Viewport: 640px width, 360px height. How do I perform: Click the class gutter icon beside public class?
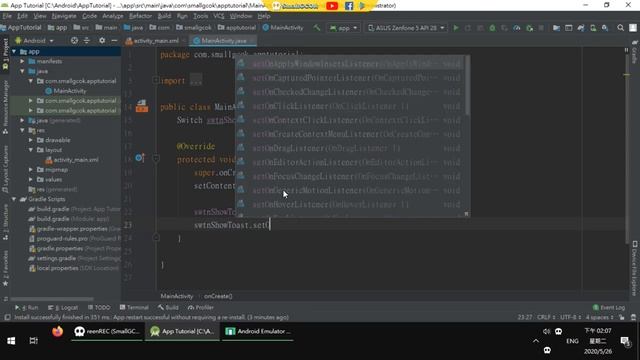[142, 106]
